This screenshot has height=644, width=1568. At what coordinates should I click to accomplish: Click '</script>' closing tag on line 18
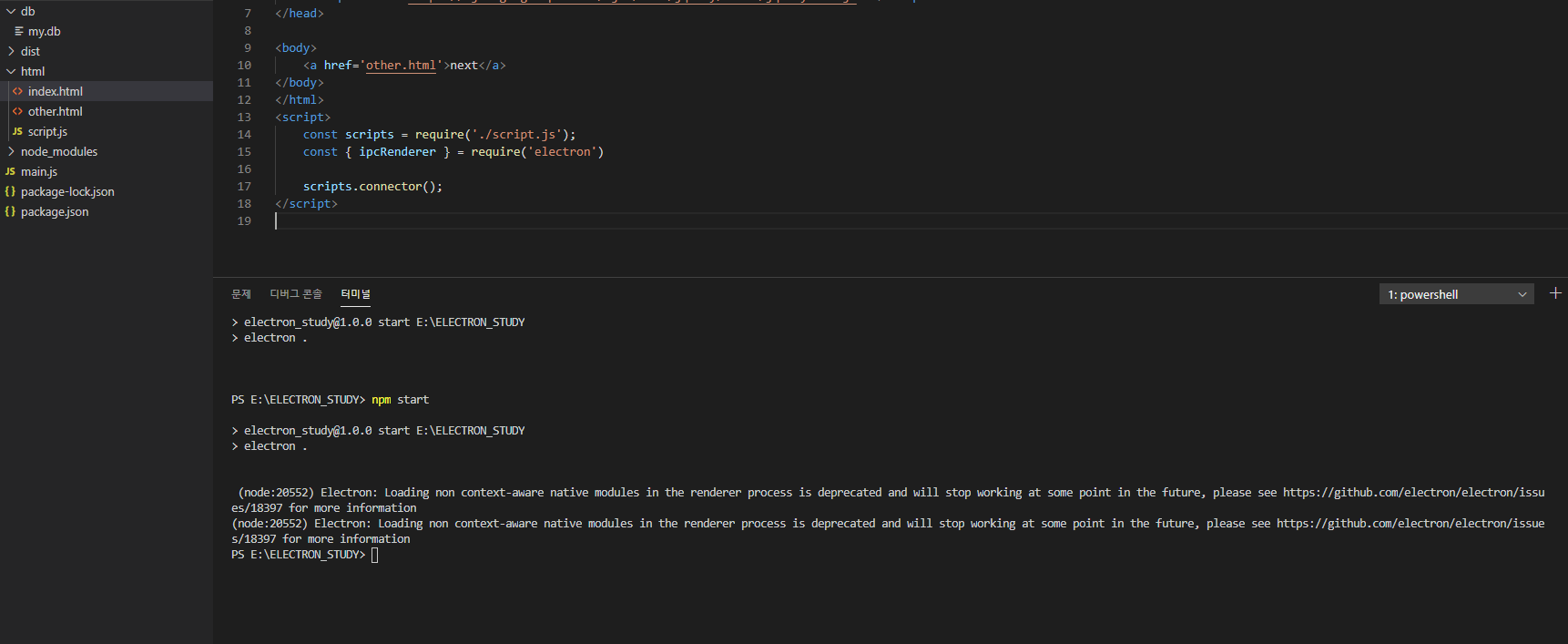(306, 204)
